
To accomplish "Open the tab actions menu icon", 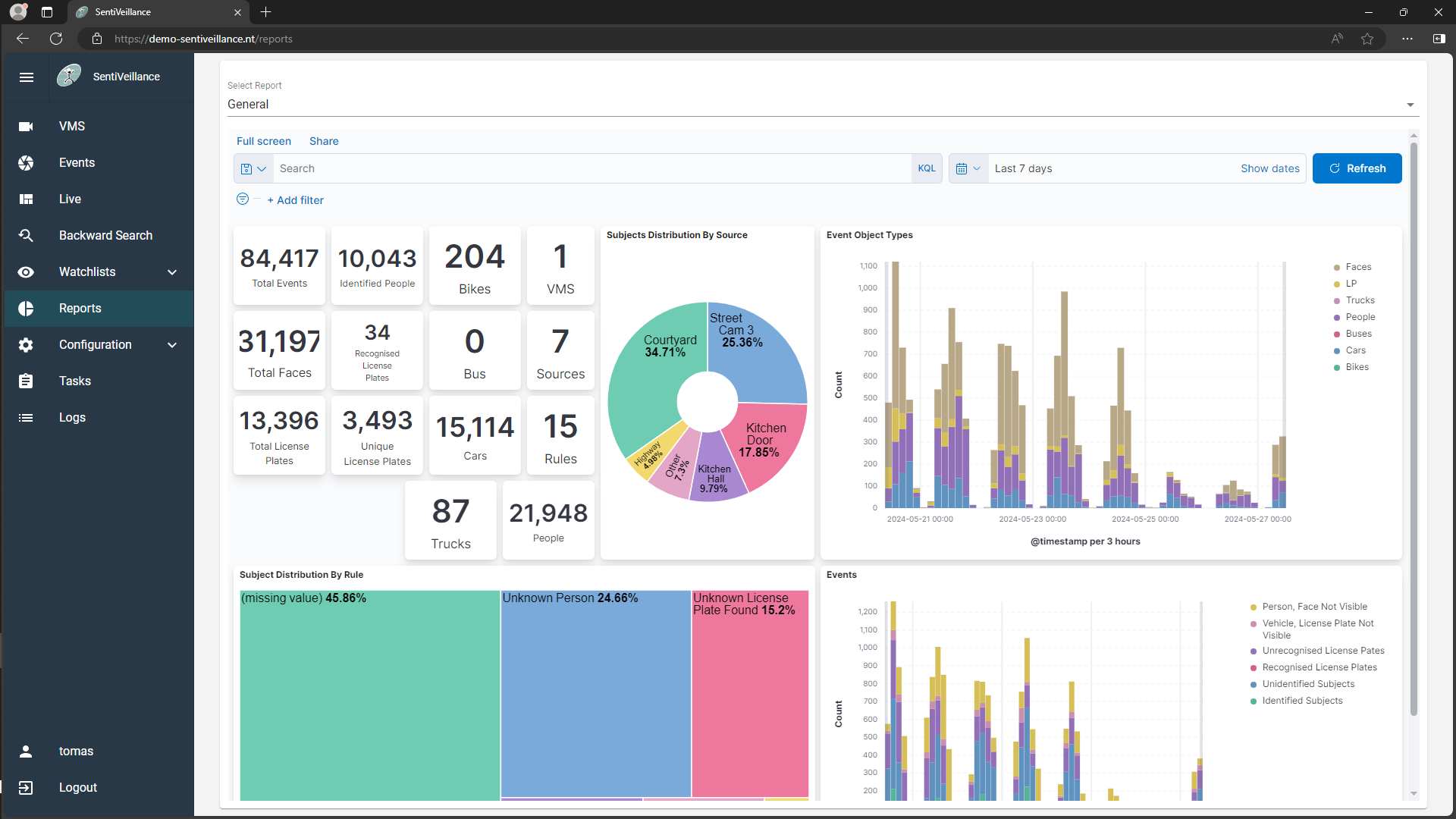I will pyautogui.click(x=47, y=12).
